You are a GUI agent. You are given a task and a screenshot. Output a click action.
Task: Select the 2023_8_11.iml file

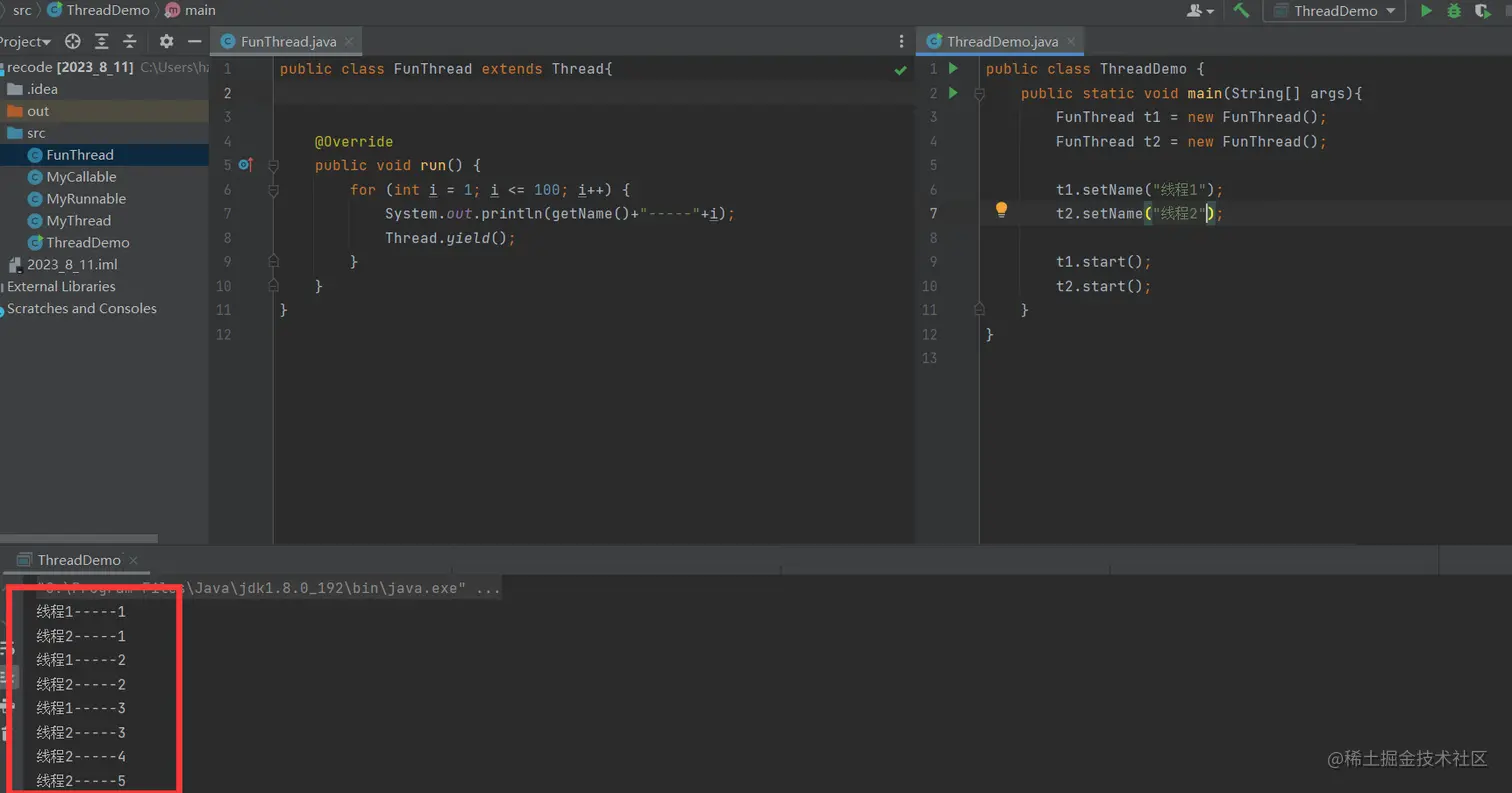(x=104, y=265)
